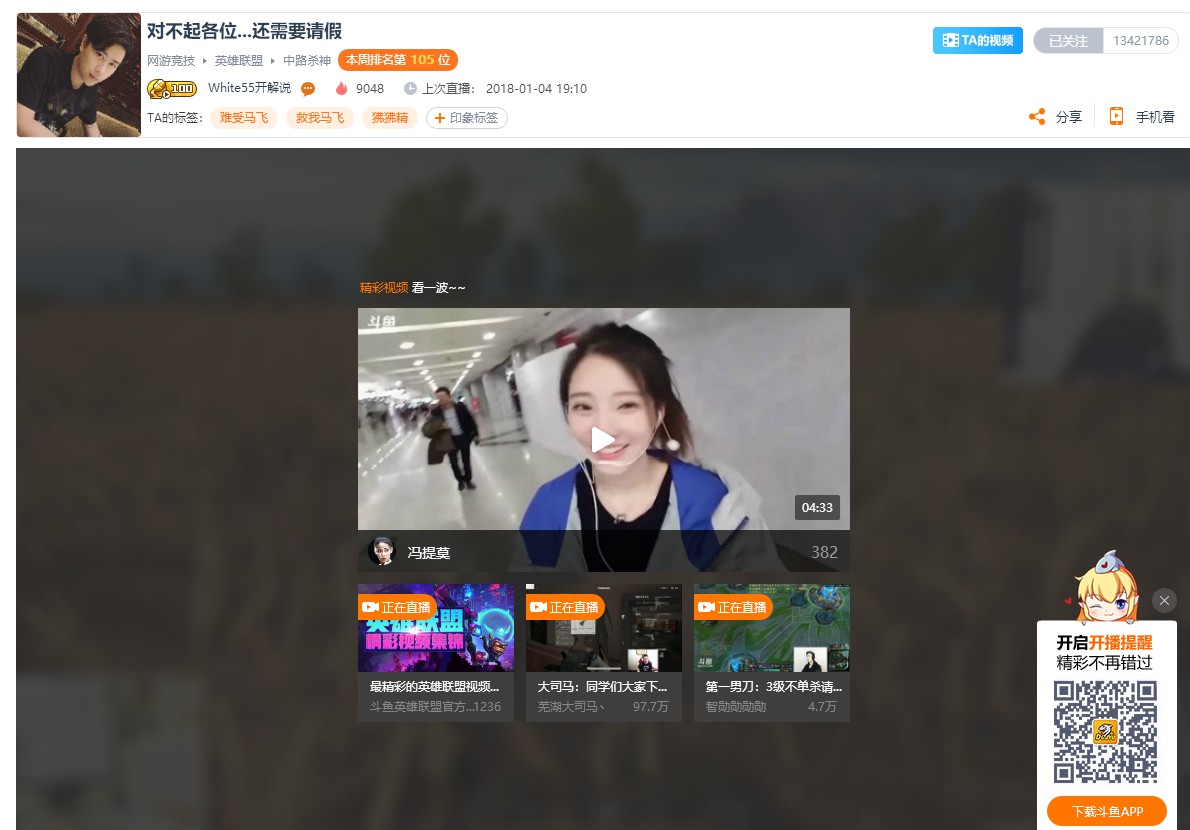
Task: Toggle the 已关注 follow button
Action: click(1068, 41)
